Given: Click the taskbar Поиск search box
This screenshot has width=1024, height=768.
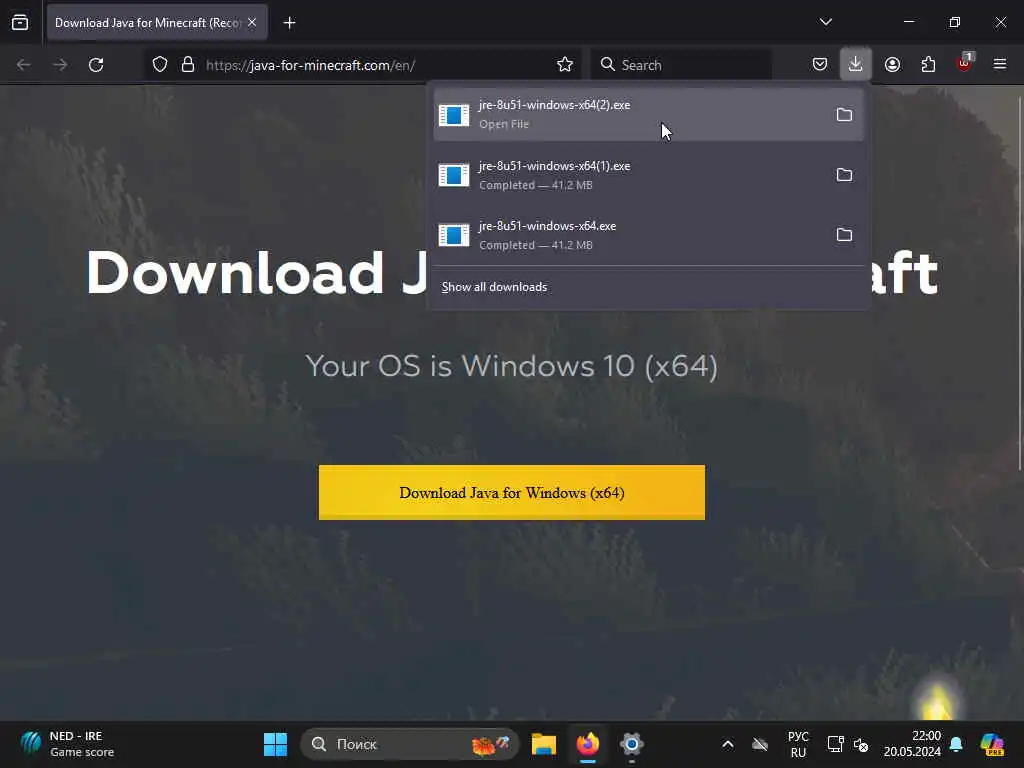Looking at the screenshot, I should (409, 744).
